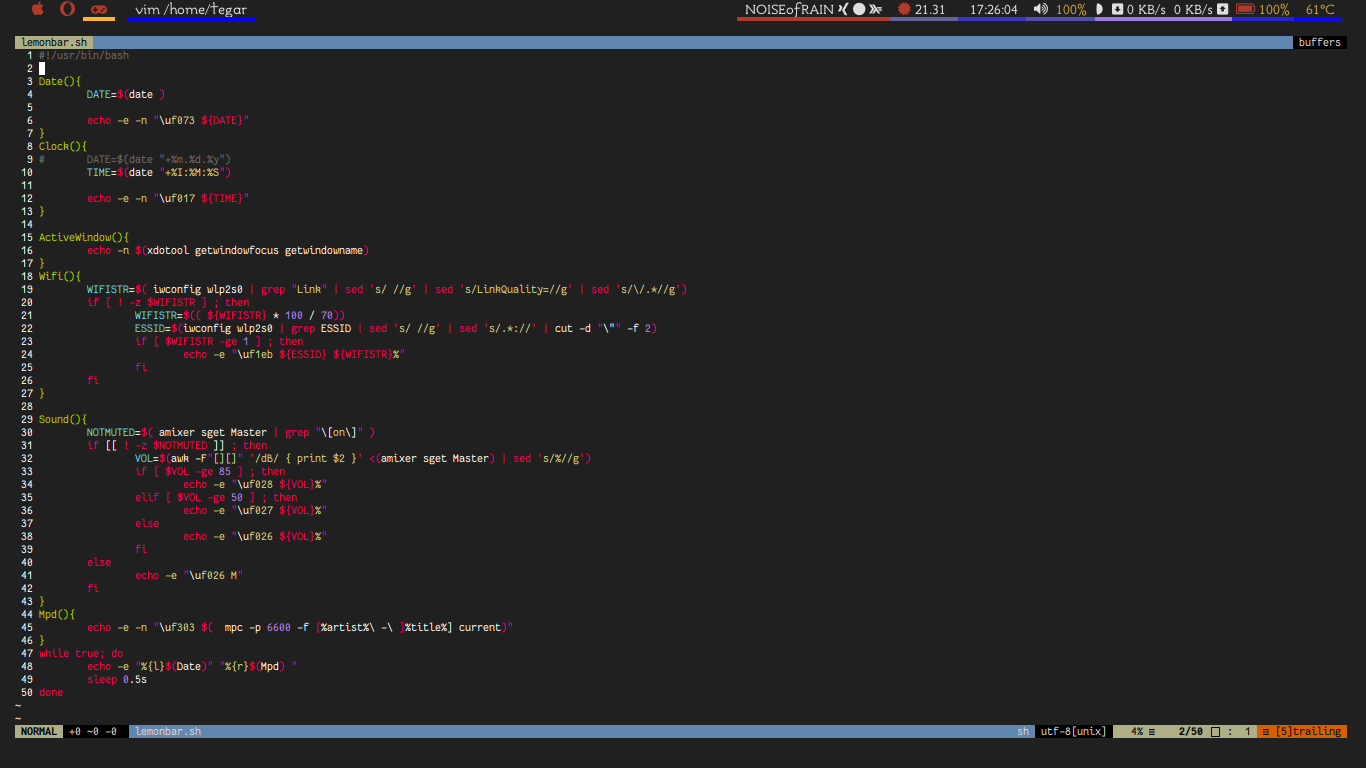Click the battery icon showing 100%

[x=1245, y=10]
